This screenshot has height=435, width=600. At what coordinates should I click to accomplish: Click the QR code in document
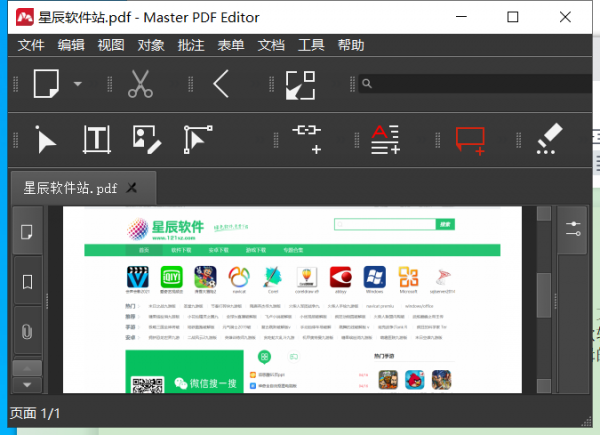(x=147, y=385)
